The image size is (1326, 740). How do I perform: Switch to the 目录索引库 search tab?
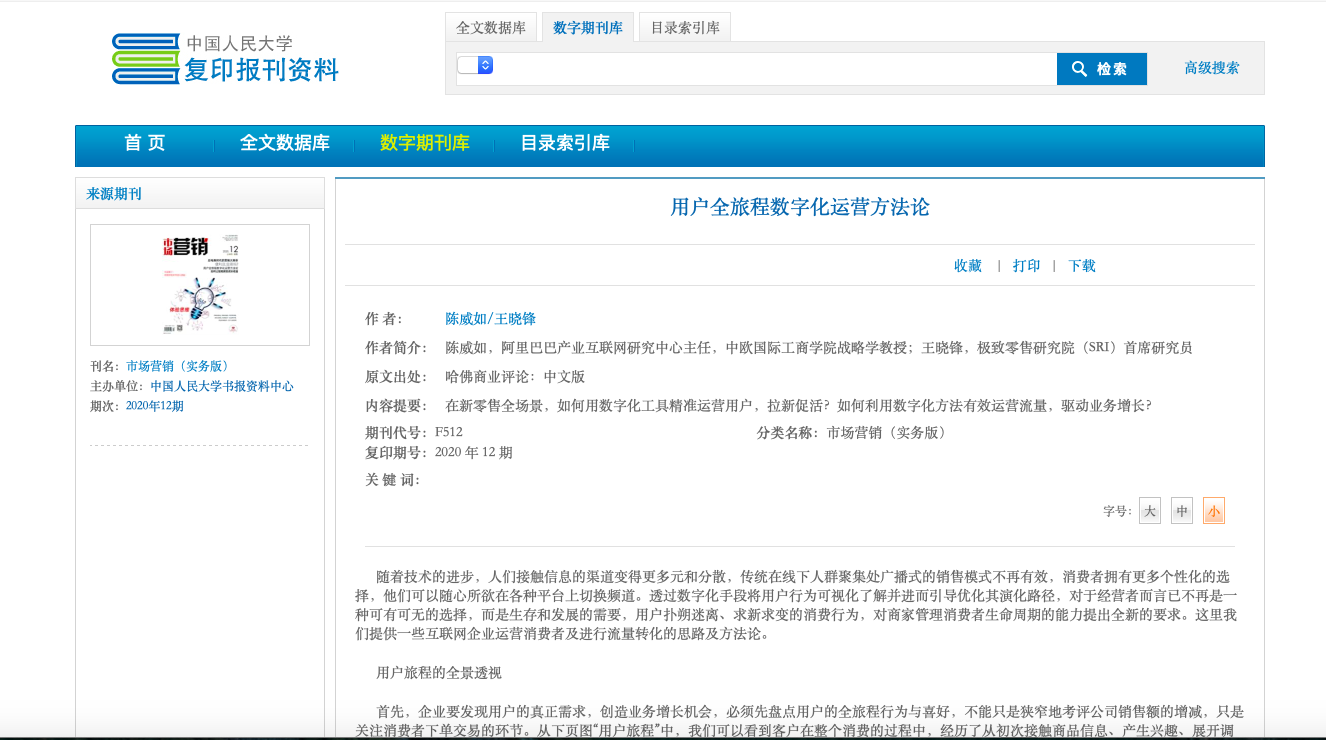(x=685, y=28)
